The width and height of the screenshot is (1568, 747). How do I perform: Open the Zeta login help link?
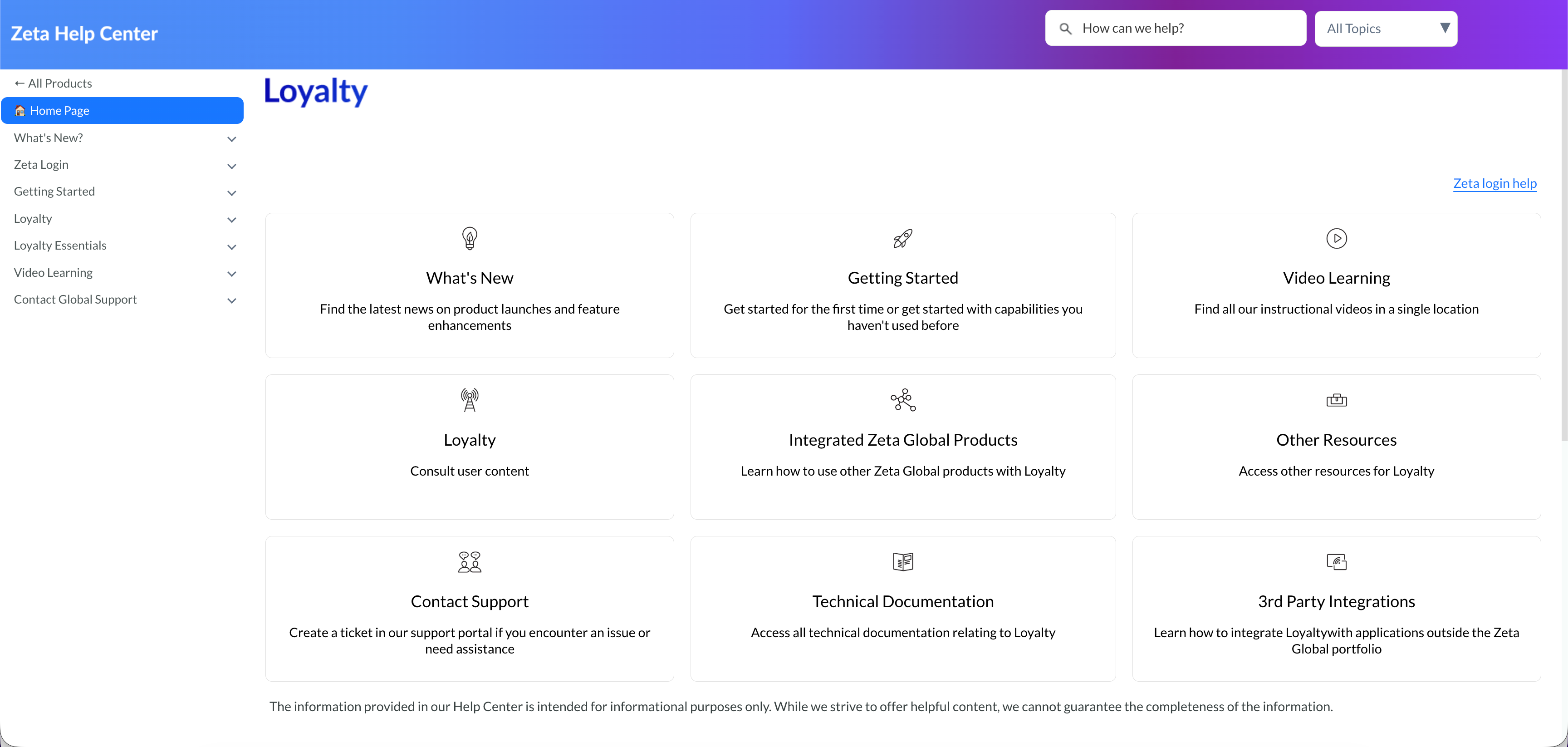pyautogui.click(x=1494, y=183)
